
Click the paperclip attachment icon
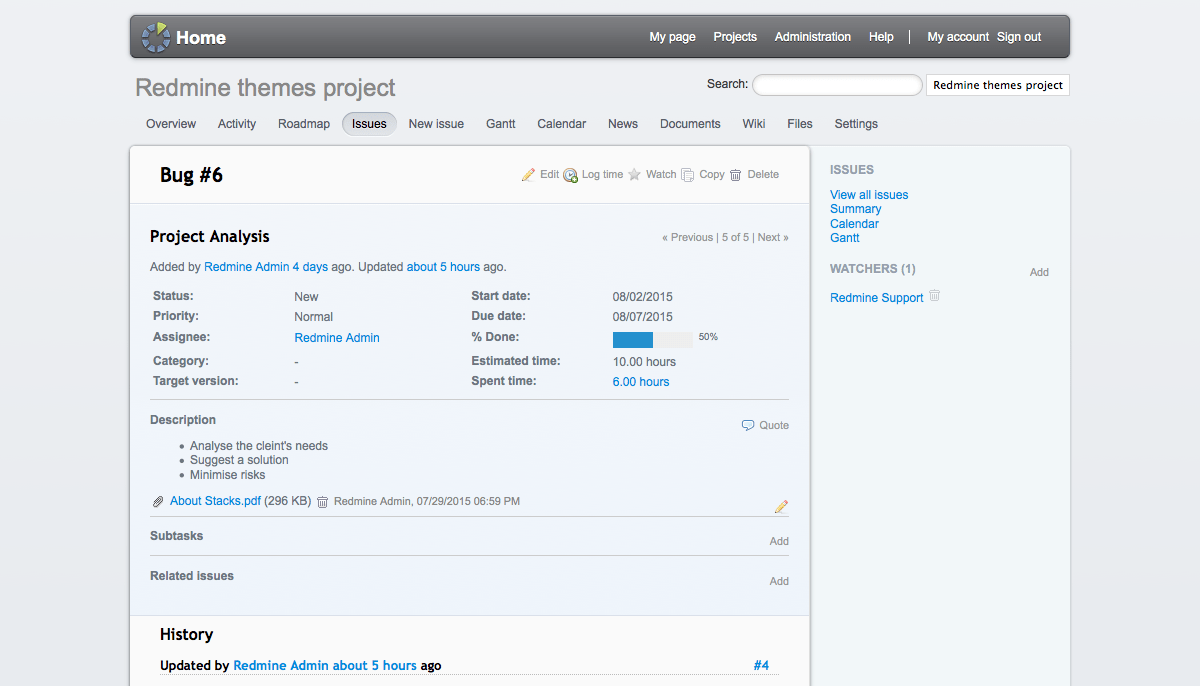point(158,502)
